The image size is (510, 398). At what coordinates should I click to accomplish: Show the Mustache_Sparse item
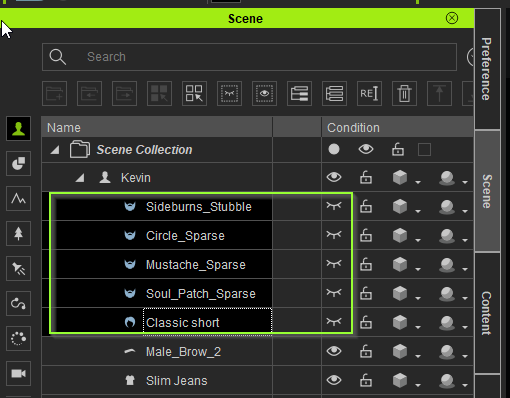tap(334, 264)
